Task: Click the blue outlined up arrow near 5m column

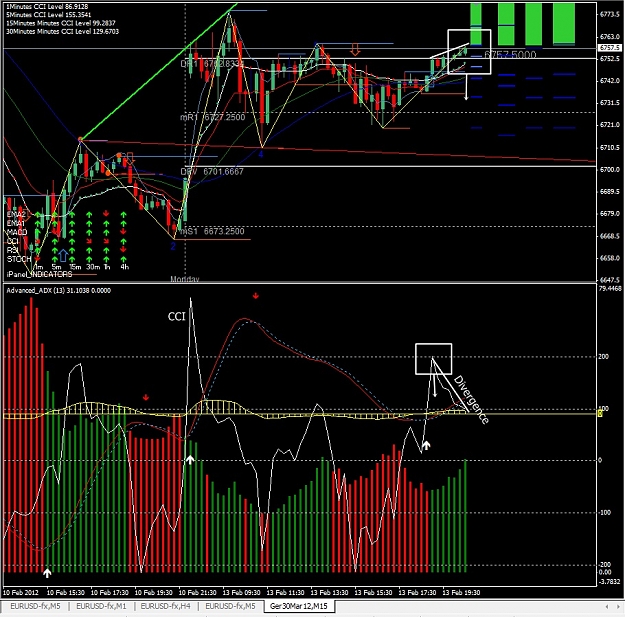Action: 63,255
